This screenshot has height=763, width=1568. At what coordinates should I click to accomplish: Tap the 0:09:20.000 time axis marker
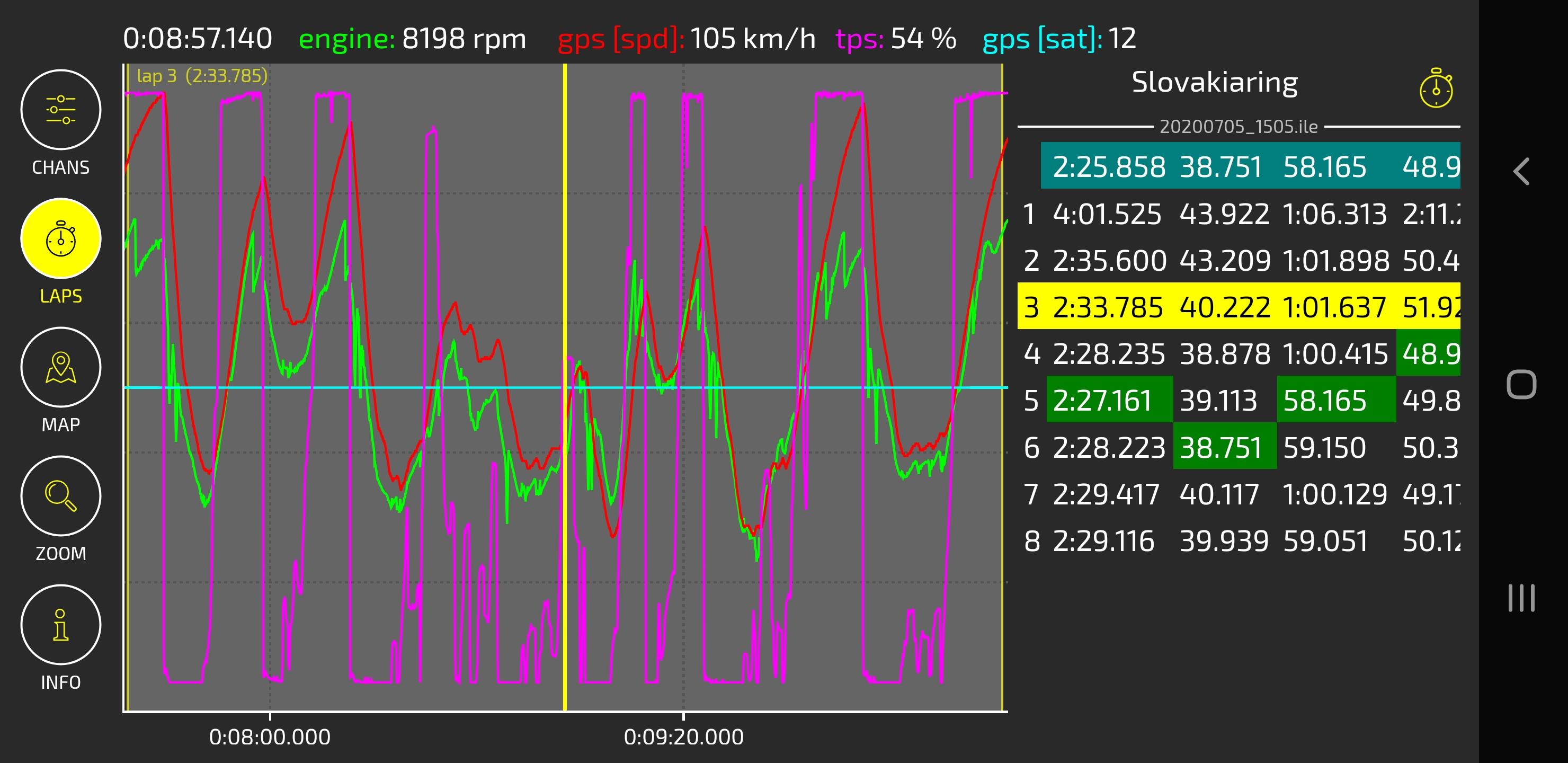(x=683, y=737)
